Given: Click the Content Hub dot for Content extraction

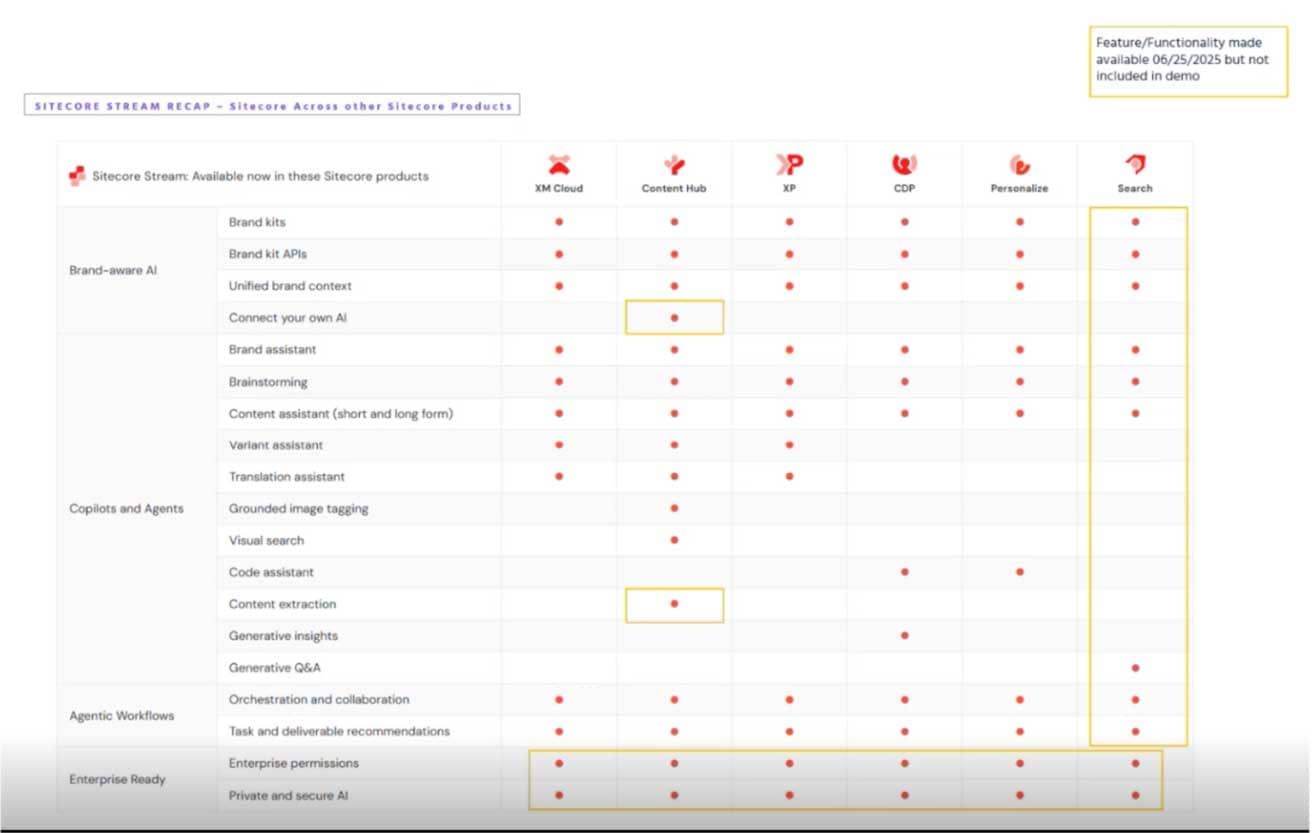Looking at the screenshot, I should click(674, 604).
